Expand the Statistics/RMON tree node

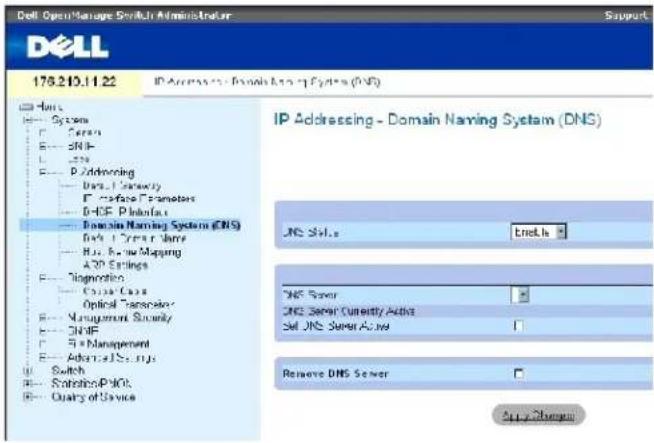click(28, 384)
